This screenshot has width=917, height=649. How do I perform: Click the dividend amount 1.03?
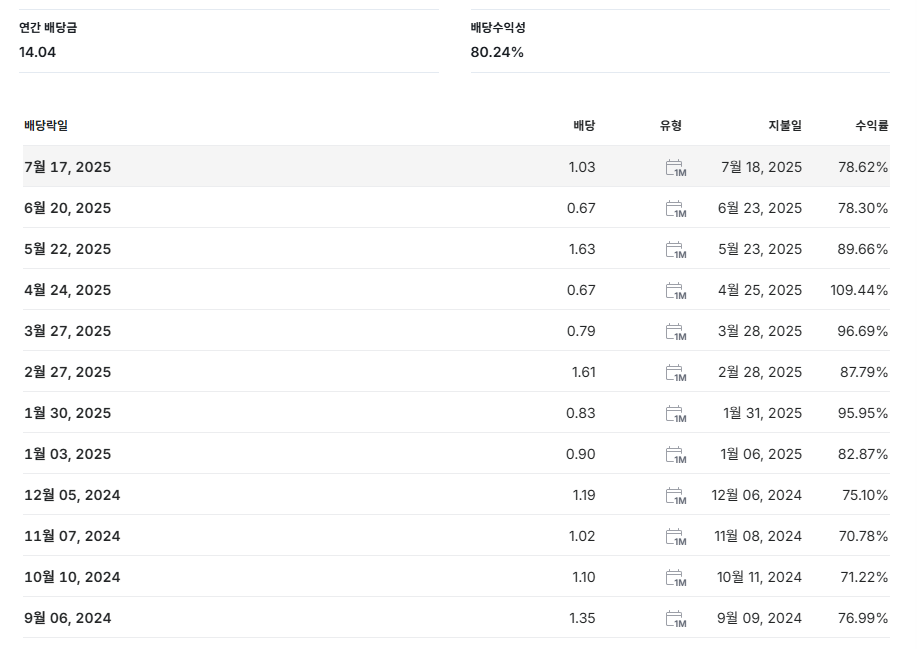[x=582, y=167]
